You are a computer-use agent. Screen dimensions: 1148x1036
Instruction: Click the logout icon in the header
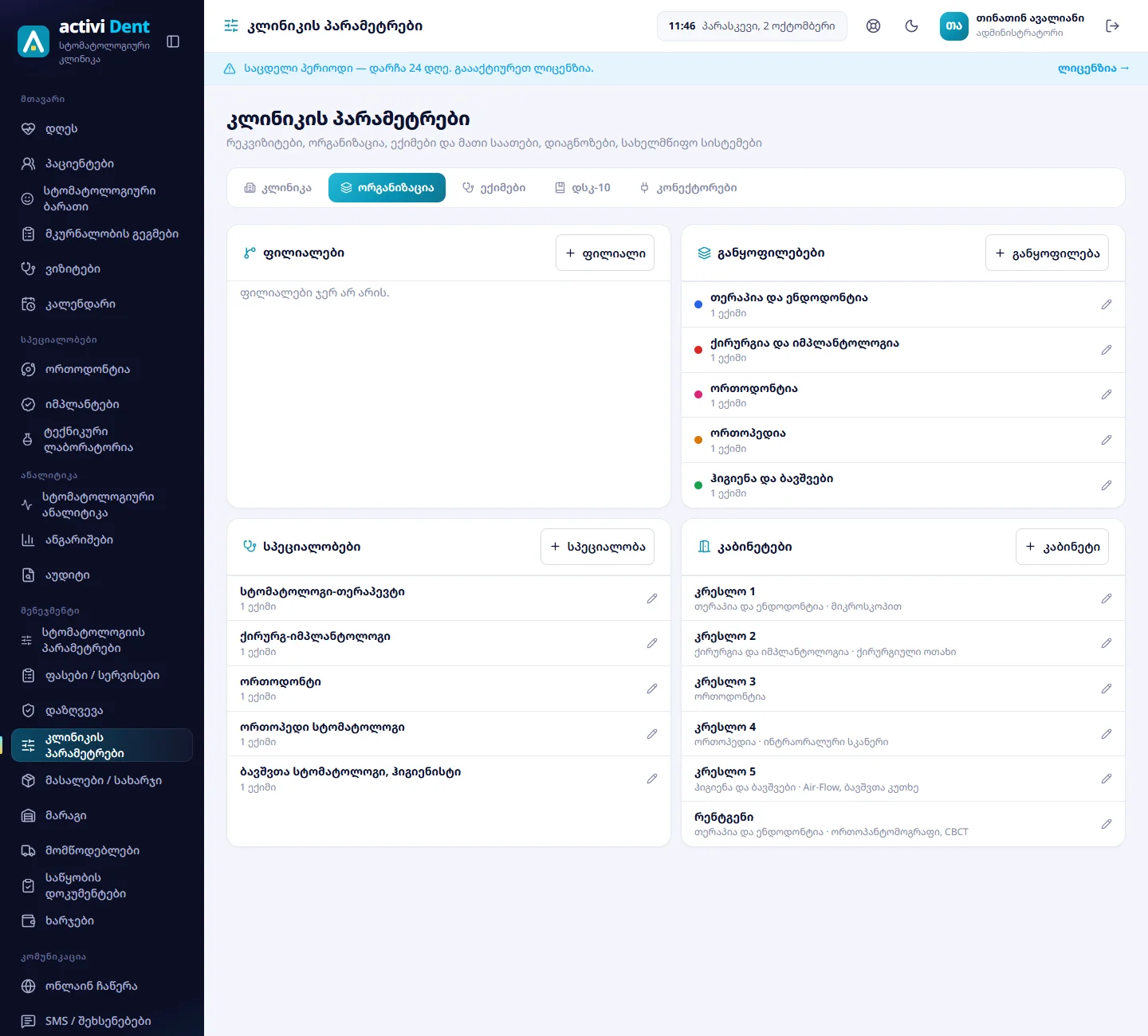coord(1113,26)
